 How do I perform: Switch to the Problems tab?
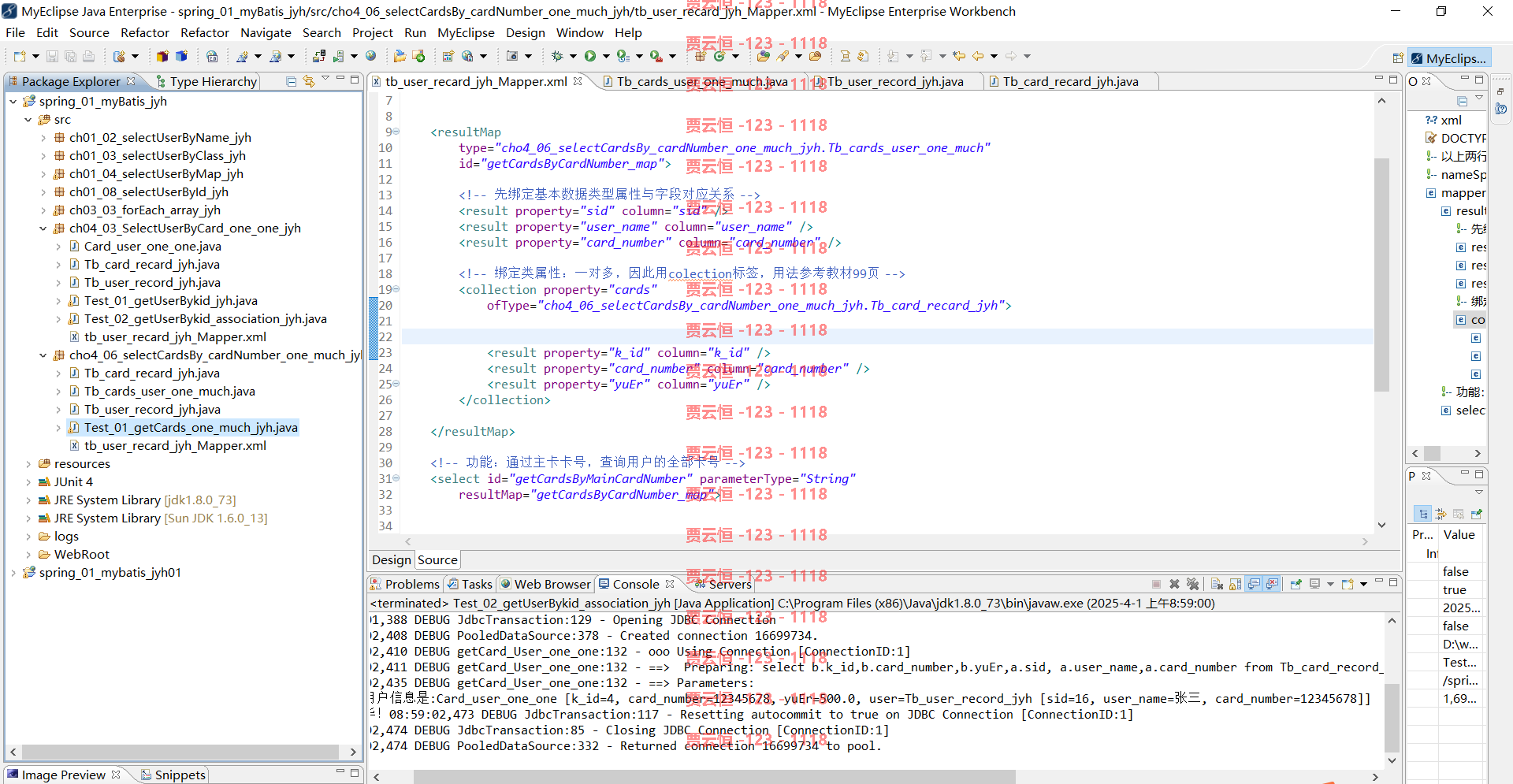point(405,584)
